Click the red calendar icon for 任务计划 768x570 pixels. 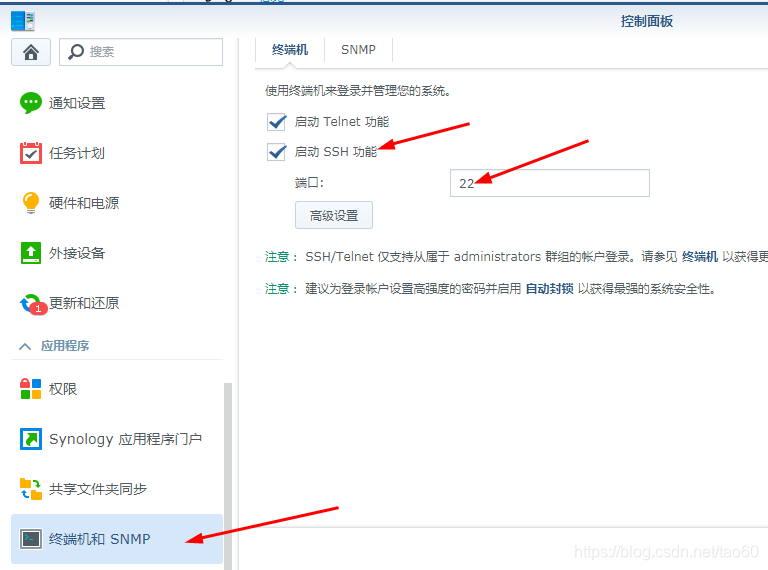[31, 153]
